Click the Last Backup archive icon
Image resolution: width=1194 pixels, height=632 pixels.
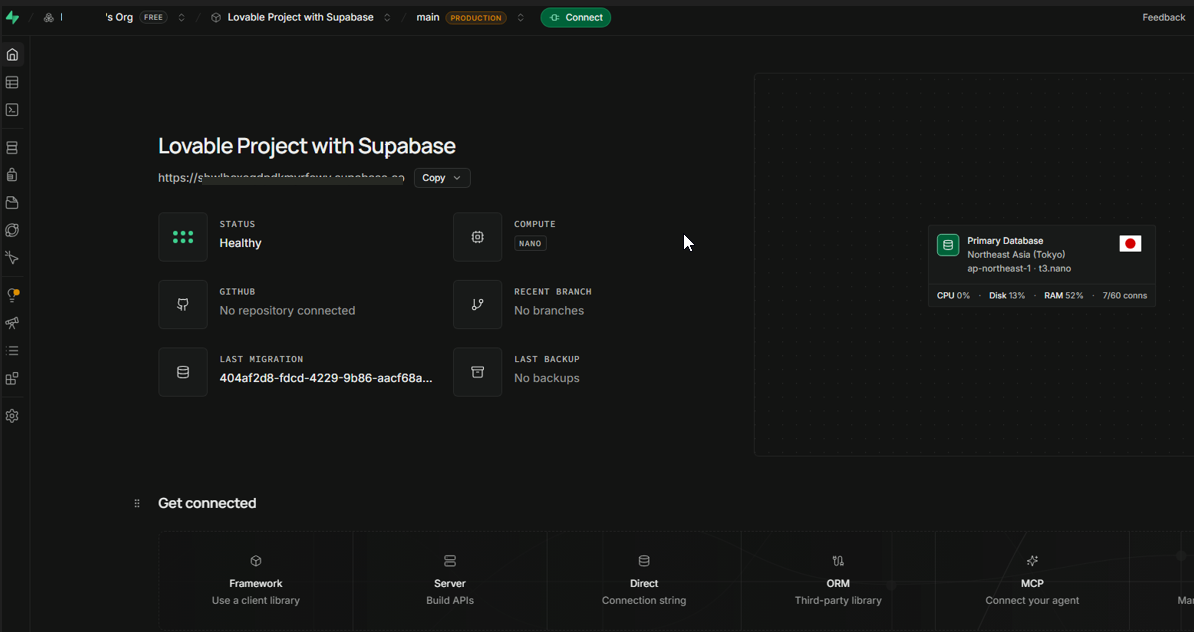pos(477,372)
